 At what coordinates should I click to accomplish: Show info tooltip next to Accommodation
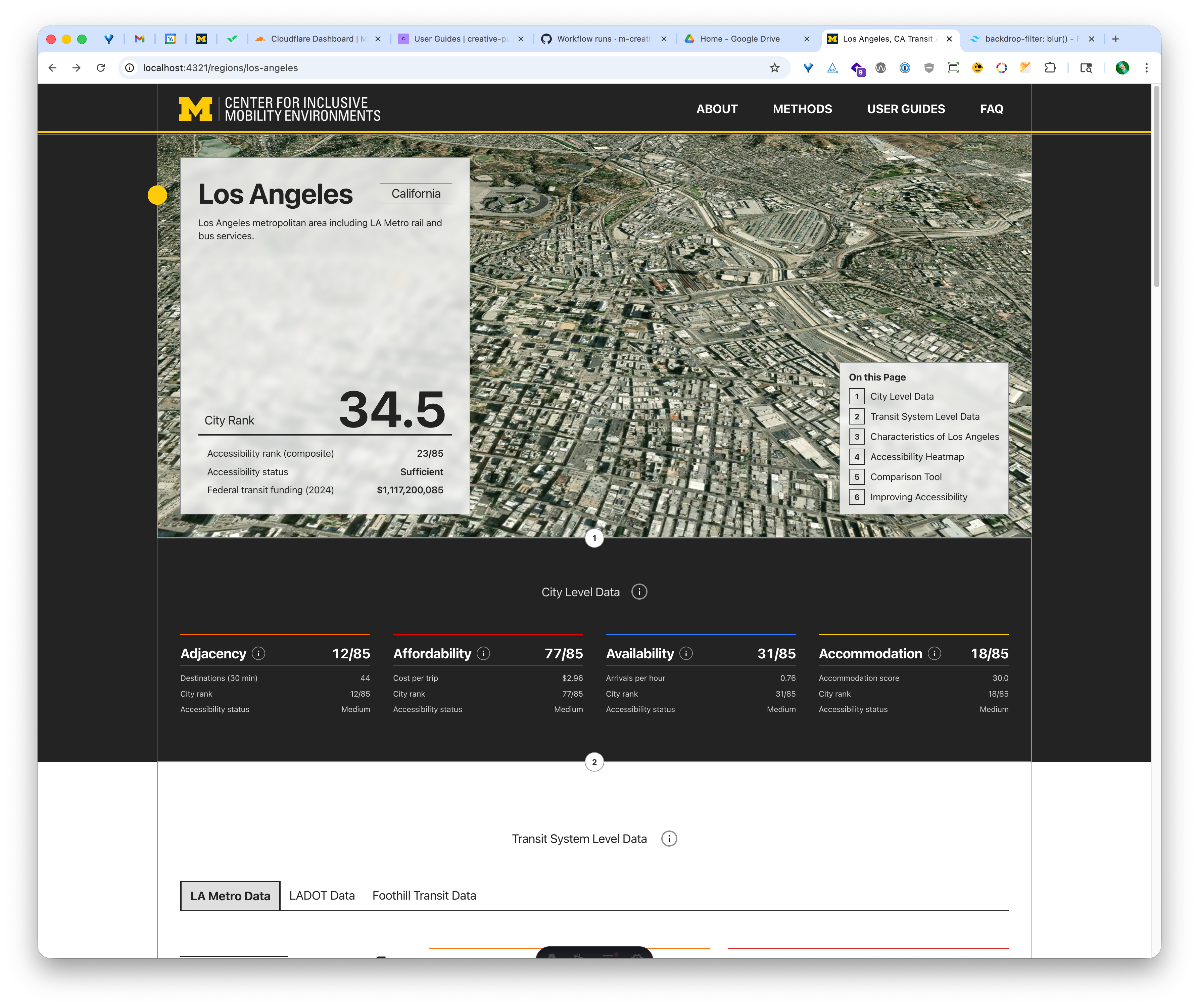click(x=934, y=653)
